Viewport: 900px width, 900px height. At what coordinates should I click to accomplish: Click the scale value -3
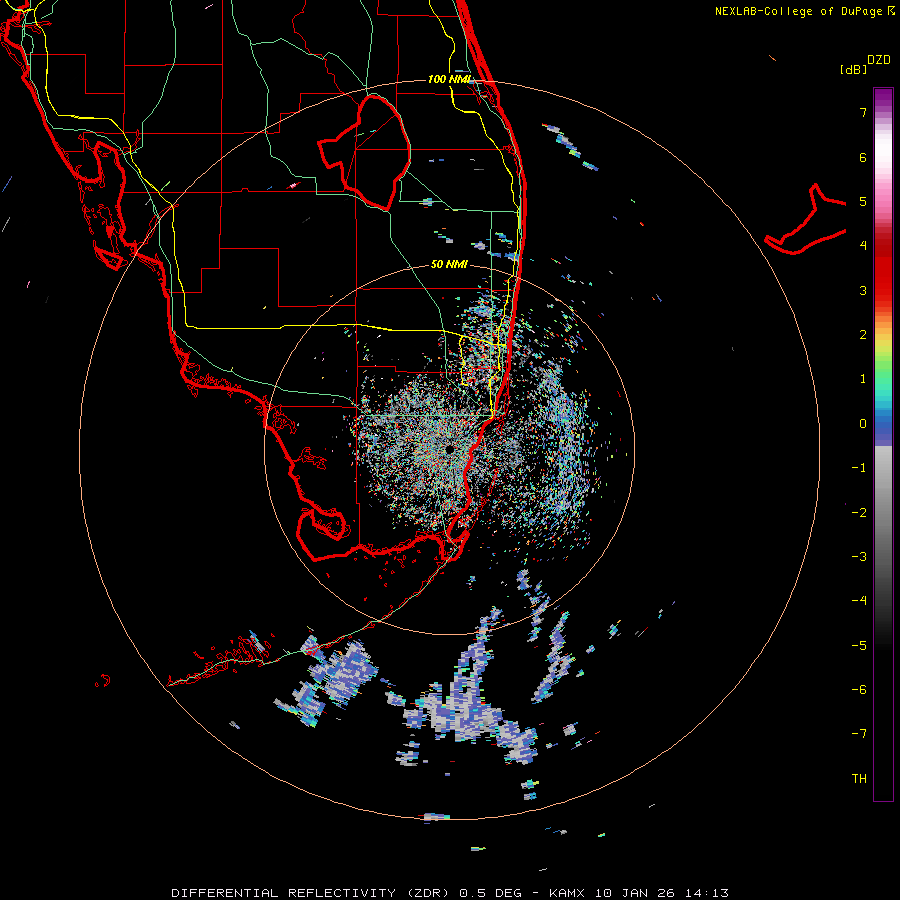click(x=859, y=556)
